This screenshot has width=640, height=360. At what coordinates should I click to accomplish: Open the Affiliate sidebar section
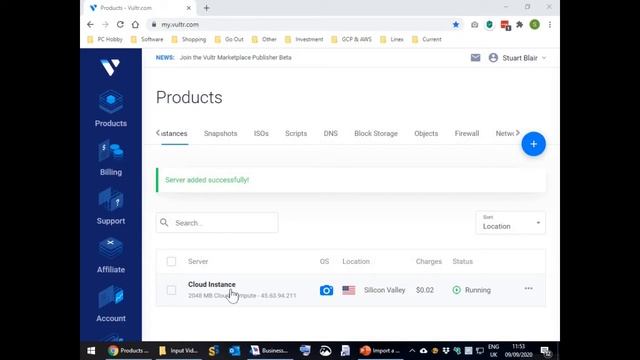pos(111,256)
